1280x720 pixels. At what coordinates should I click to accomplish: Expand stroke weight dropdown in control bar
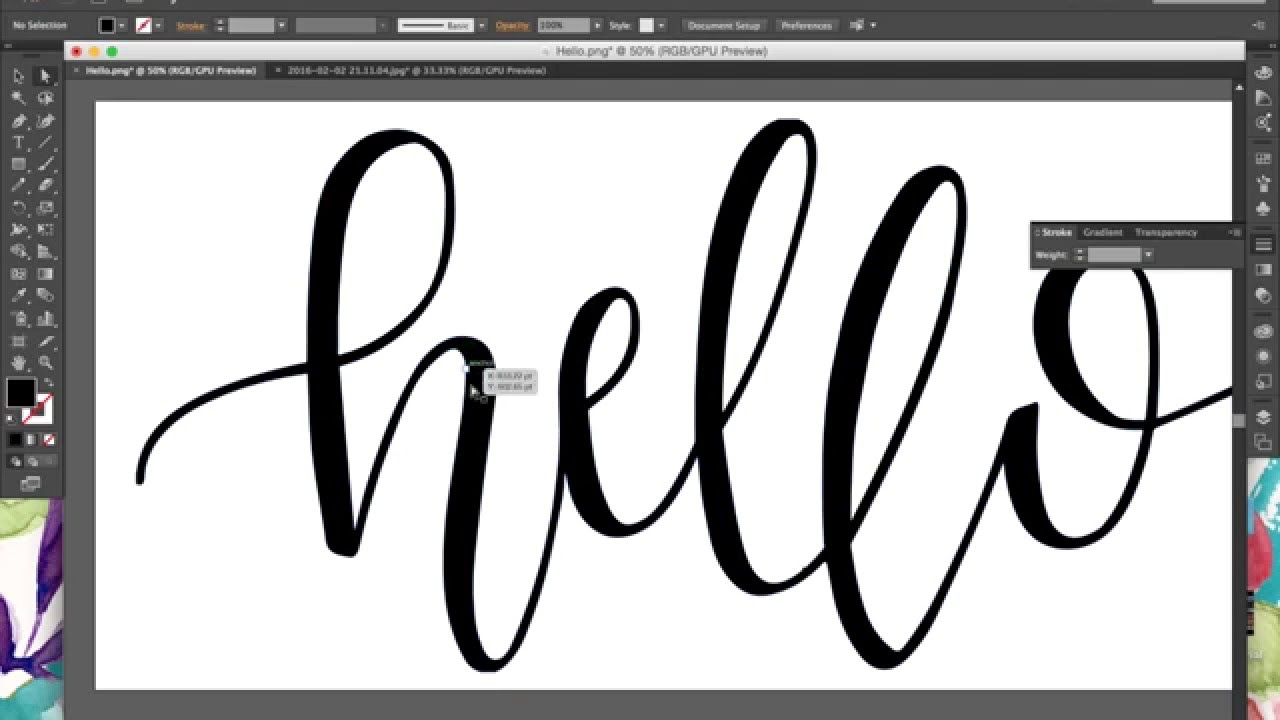[282, 25]
